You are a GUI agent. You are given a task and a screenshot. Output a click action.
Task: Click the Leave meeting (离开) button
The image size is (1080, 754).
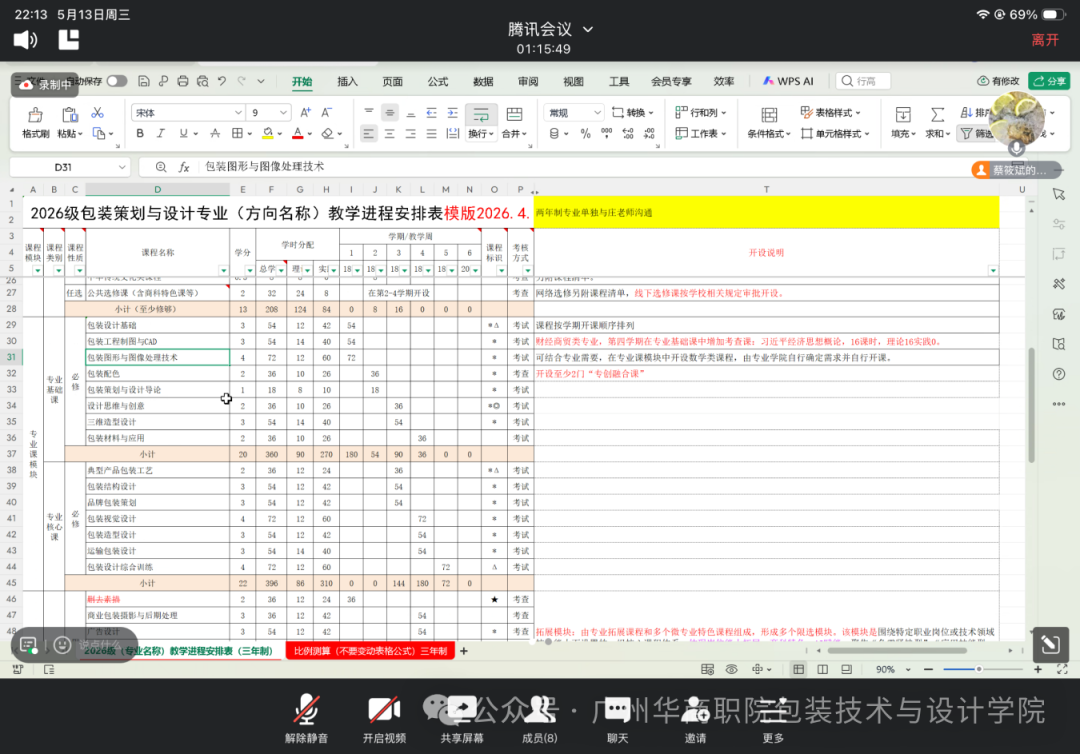(1045, 40)
